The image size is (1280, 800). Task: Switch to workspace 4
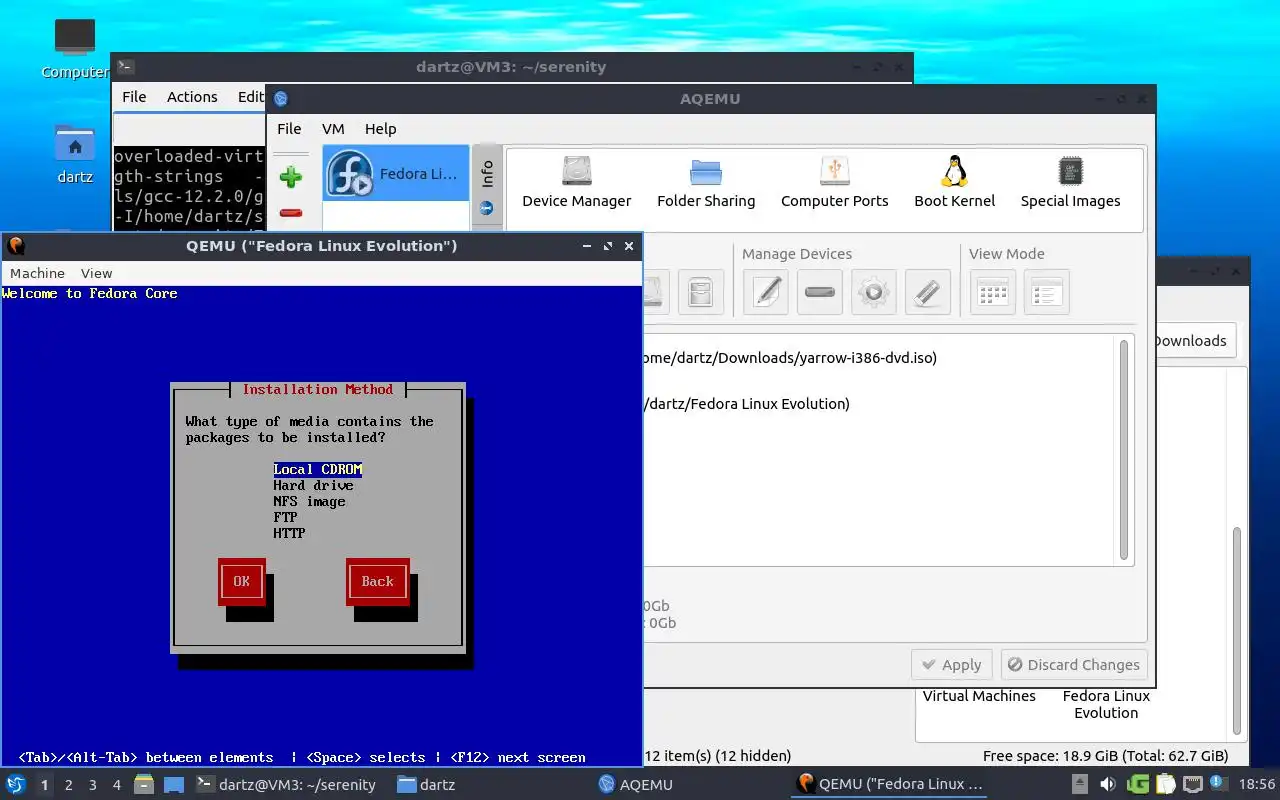(x=116, y=785)
